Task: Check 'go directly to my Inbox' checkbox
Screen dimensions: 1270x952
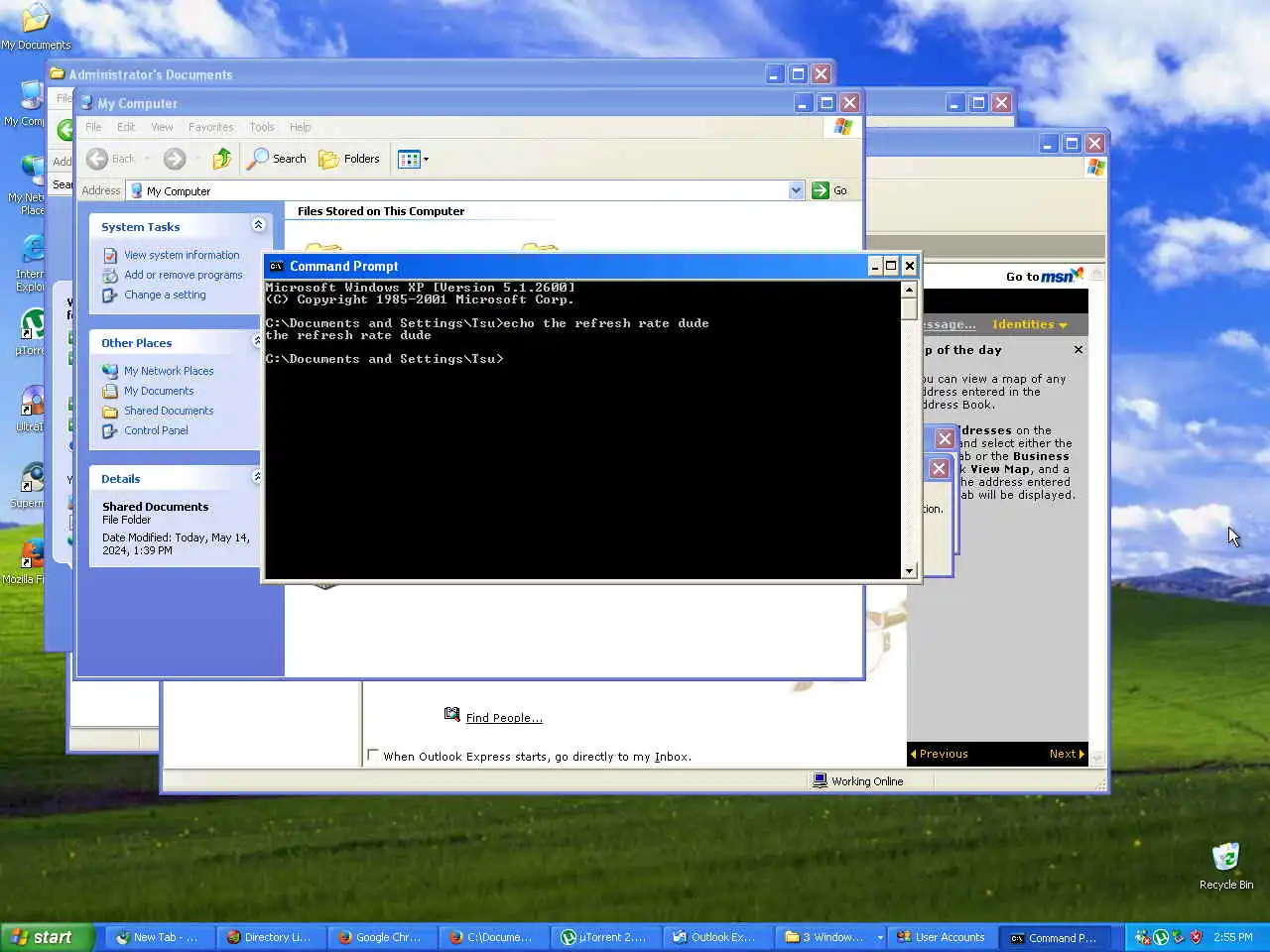Action: 373,755
